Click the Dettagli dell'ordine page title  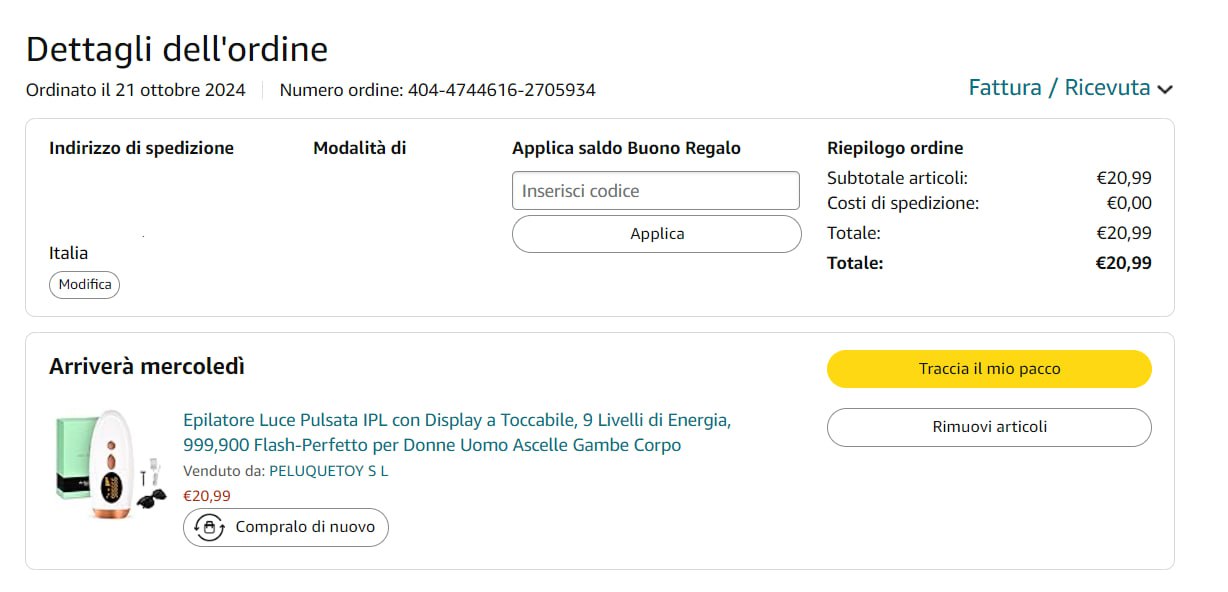177,49
